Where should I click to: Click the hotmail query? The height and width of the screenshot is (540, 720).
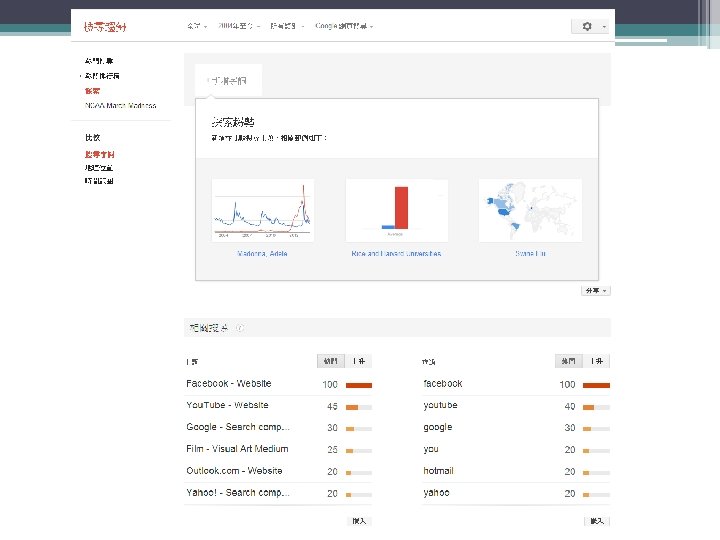pos(438,471)
